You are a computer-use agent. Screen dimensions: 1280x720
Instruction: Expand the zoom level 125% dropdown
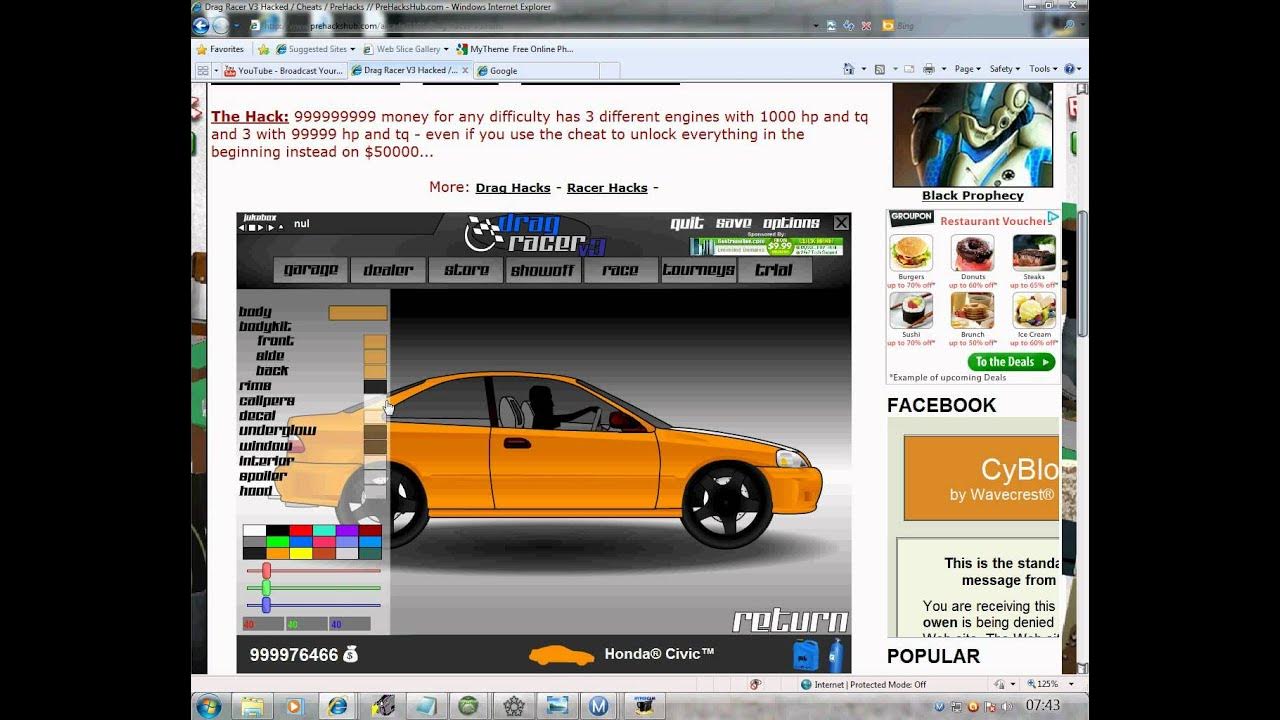pos(1072,685)
